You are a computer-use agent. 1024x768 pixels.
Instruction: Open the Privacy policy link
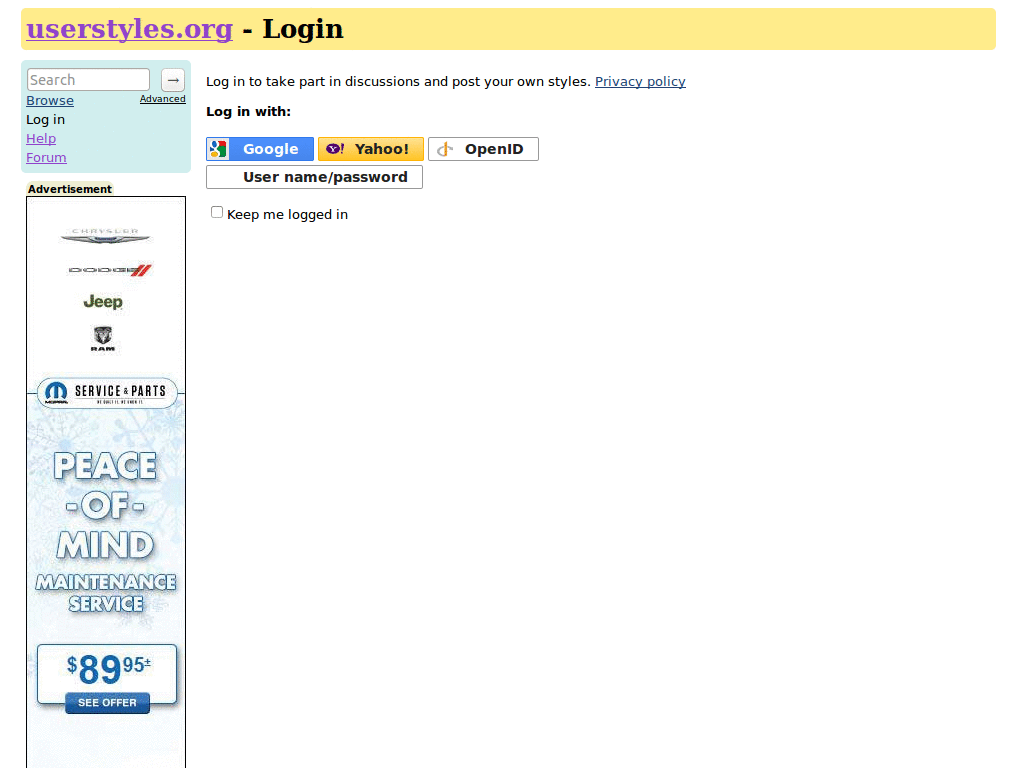pyautogui.click(x=640, y=82)
